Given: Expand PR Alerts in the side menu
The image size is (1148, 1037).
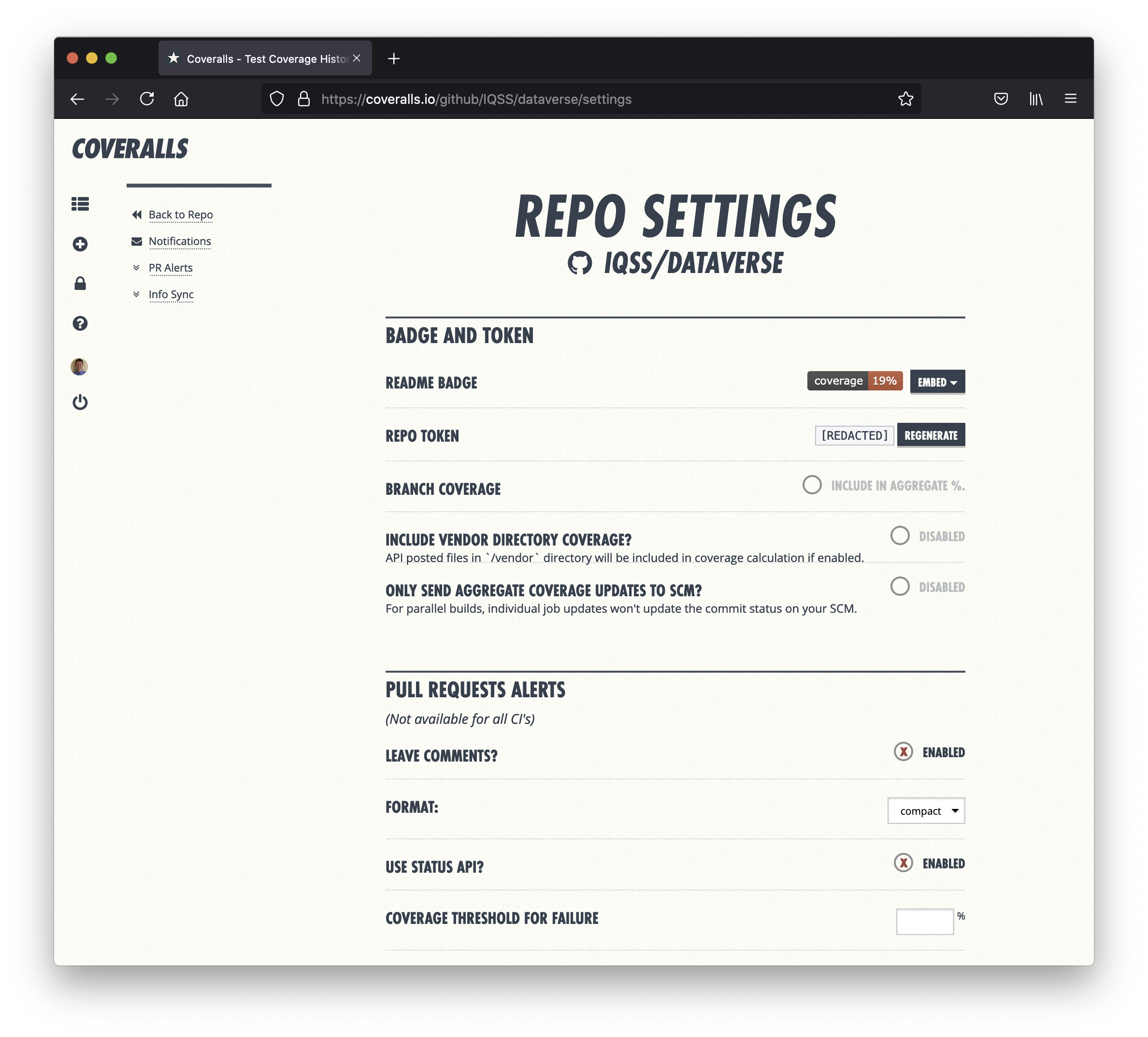Looking at the screenshot, I should (170, 268).
